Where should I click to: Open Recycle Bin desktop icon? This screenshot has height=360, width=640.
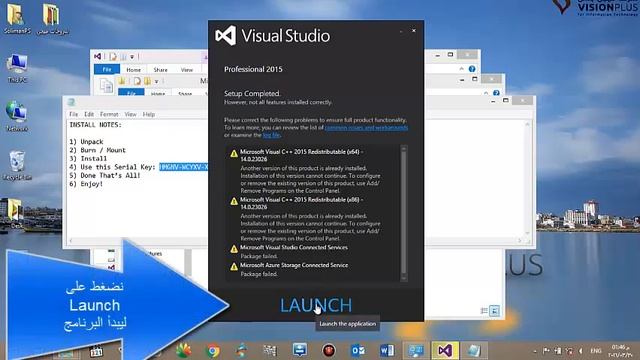17,165
